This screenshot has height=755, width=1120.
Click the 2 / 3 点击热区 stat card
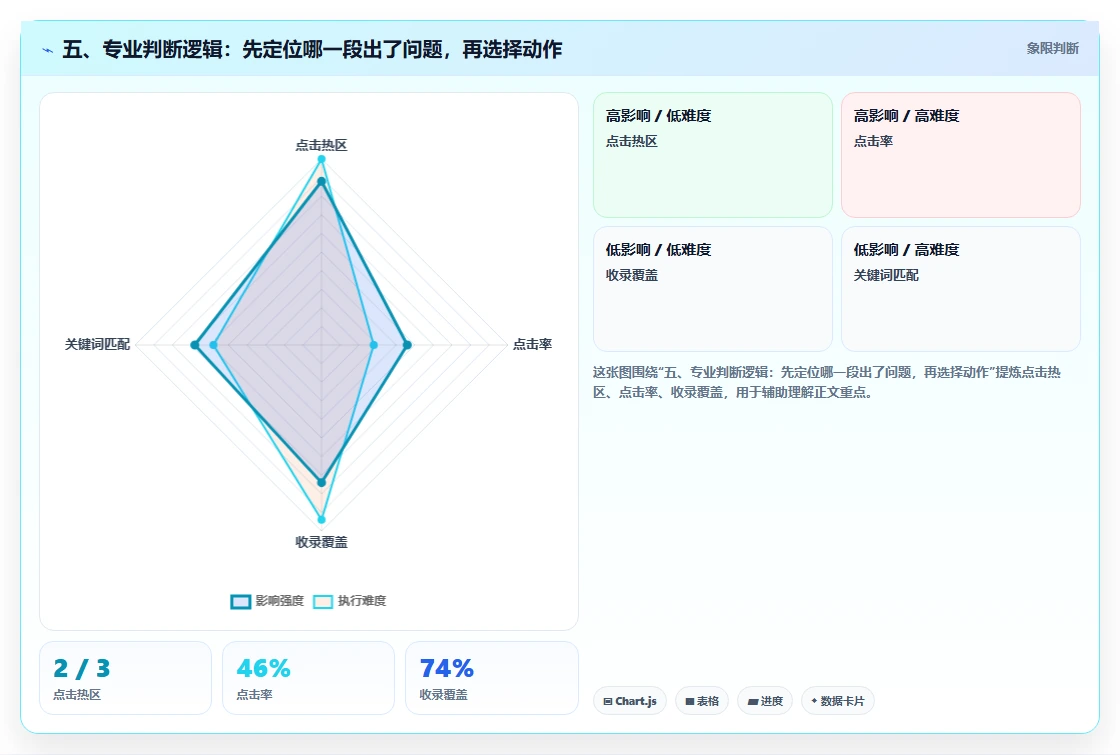(x=125, y=678)
